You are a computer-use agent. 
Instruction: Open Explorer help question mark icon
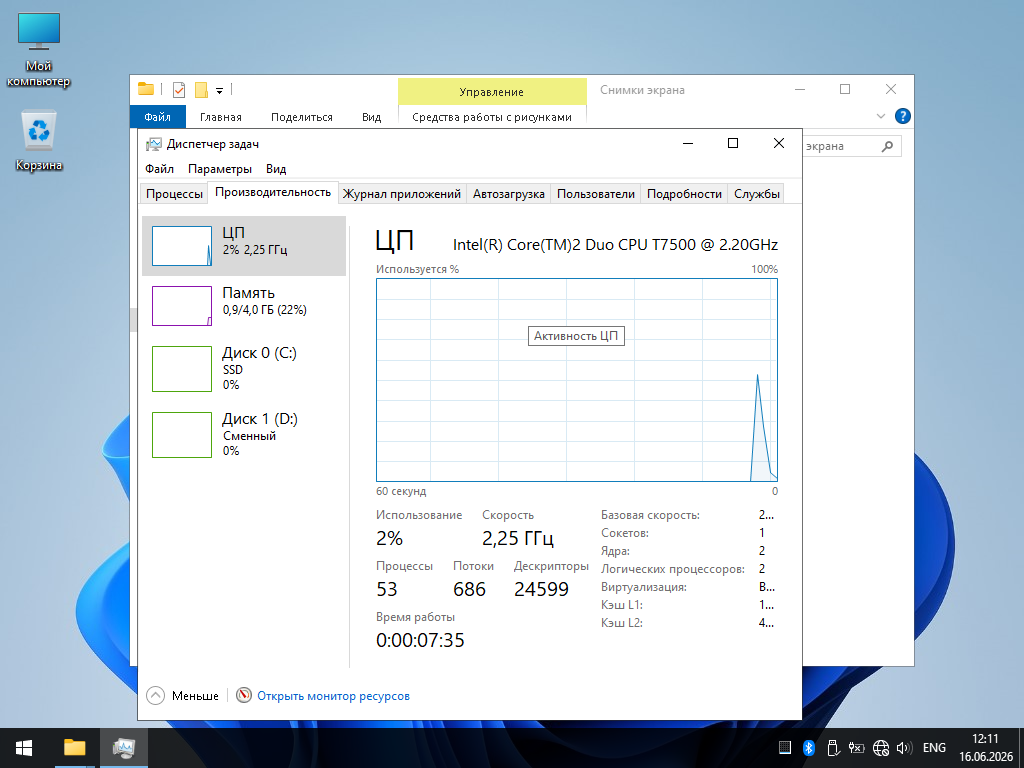point(903,116)
